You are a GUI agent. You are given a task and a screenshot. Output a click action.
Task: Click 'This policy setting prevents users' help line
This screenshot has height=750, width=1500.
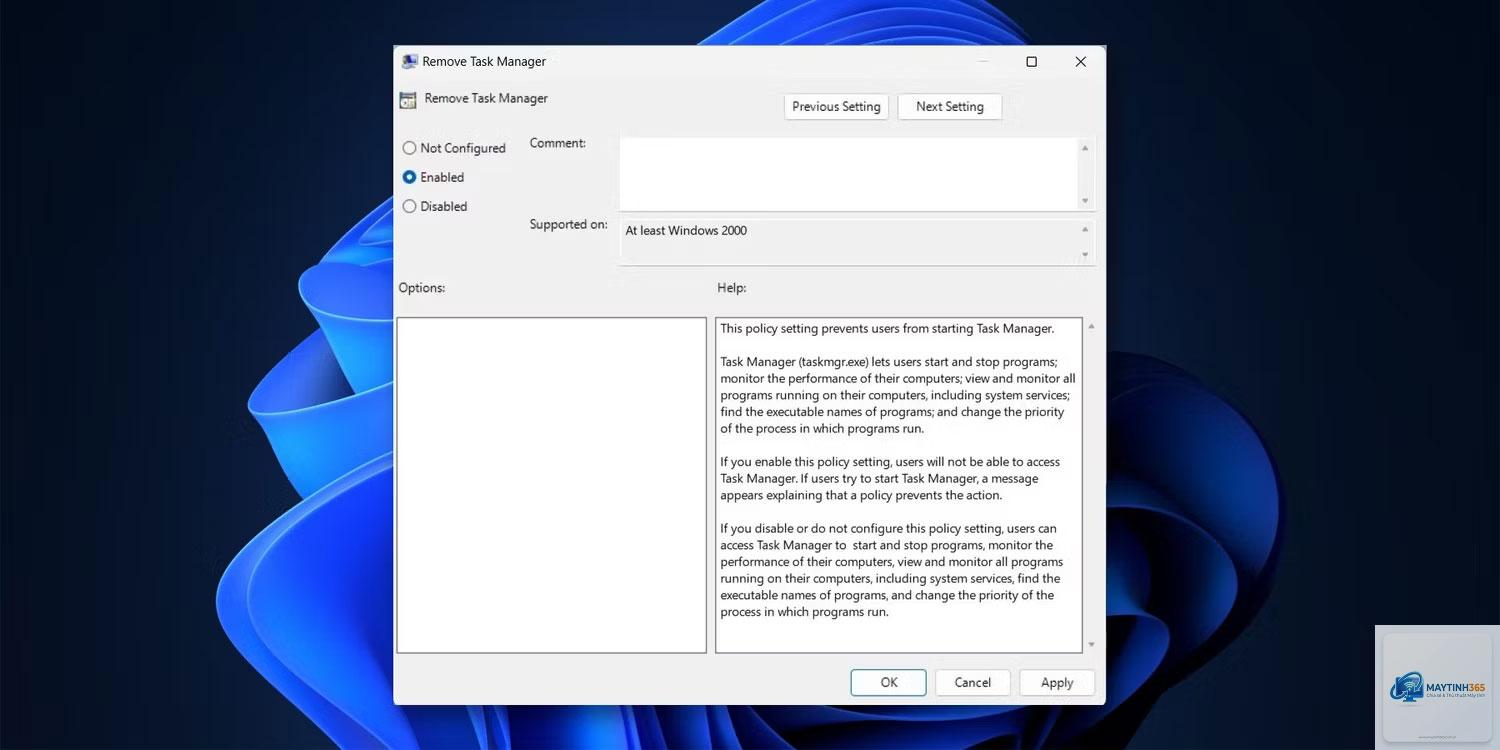(x=887, y=328)
